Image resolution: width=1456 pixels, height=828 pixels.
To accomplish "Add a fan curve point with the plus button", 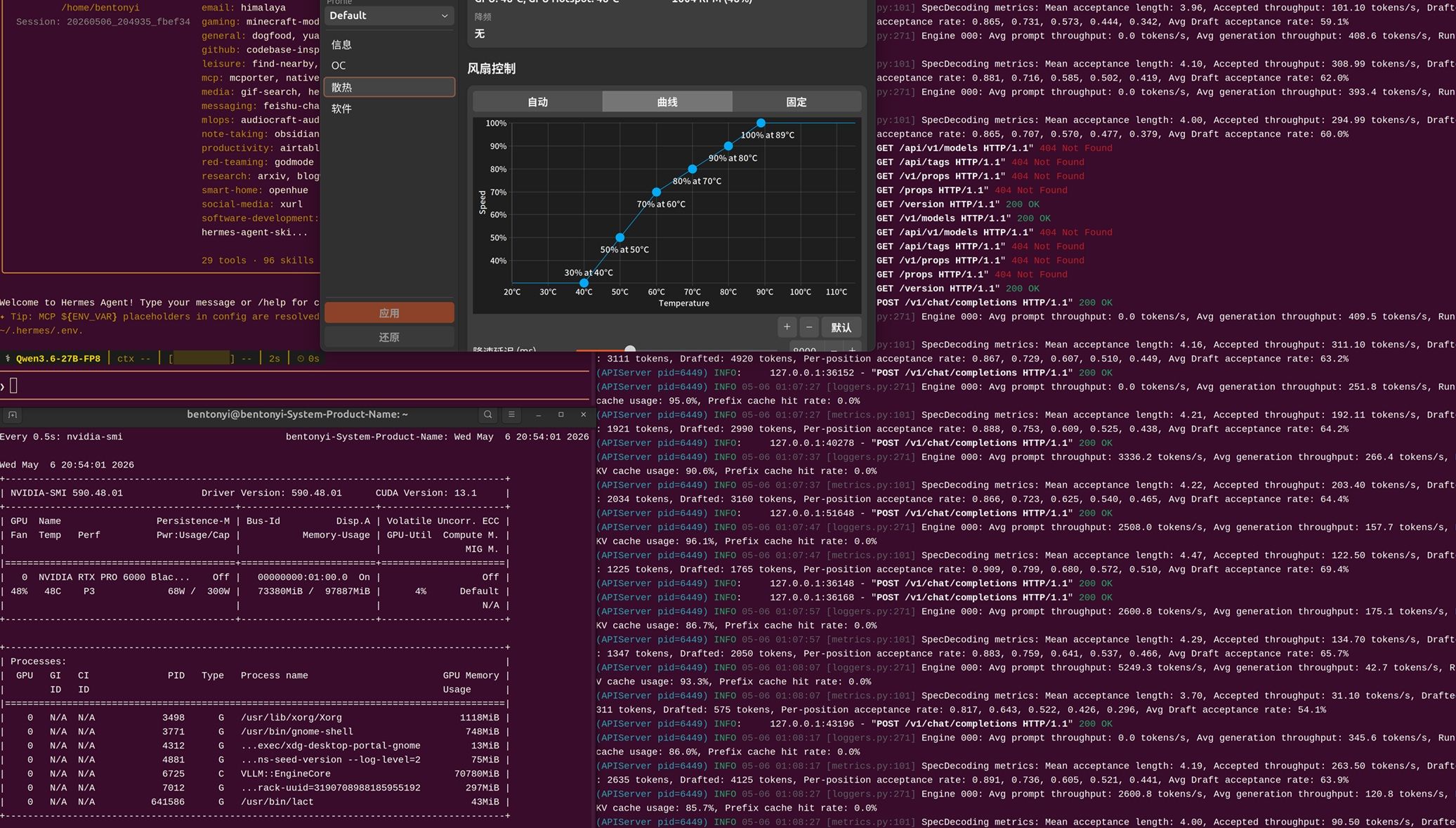I will click(x=787, y=327).
